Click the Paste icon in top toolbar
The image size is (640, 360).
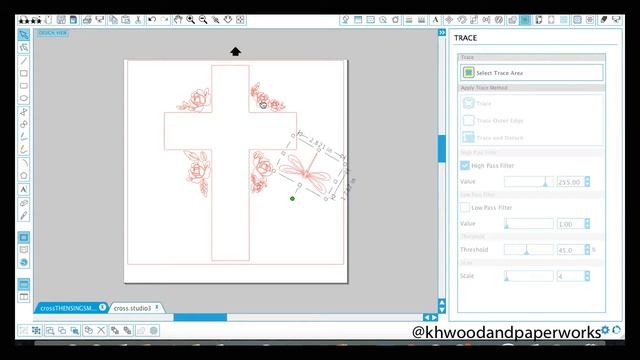(126, 20)
